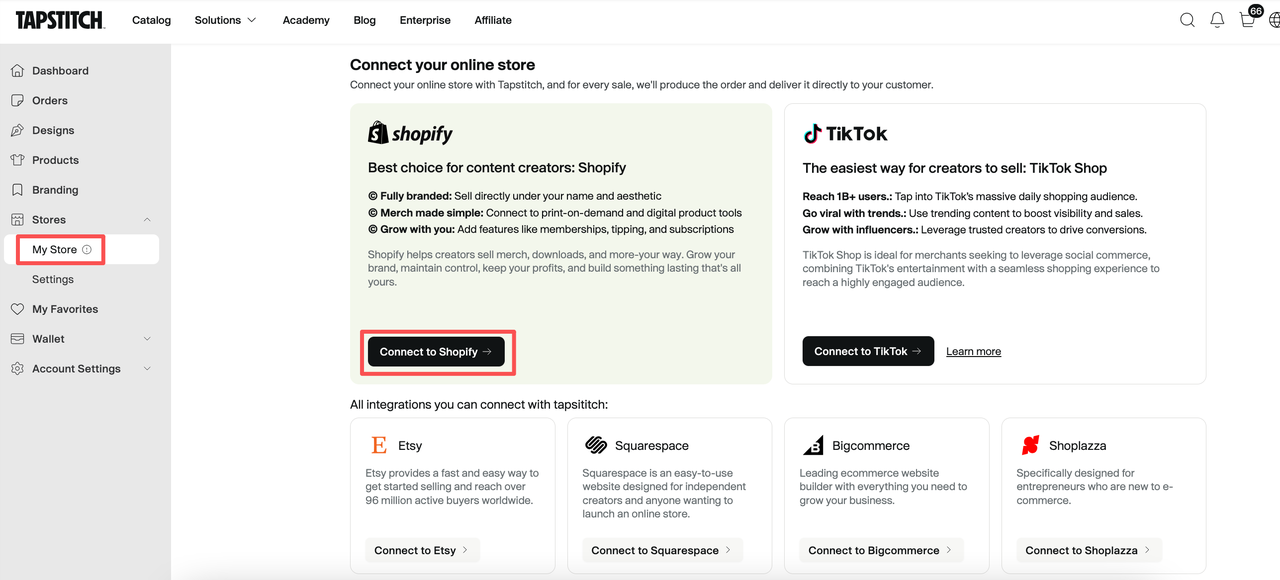Open the notifications bell icon
Viewport: 1280px width, 580px height.
1217,20
